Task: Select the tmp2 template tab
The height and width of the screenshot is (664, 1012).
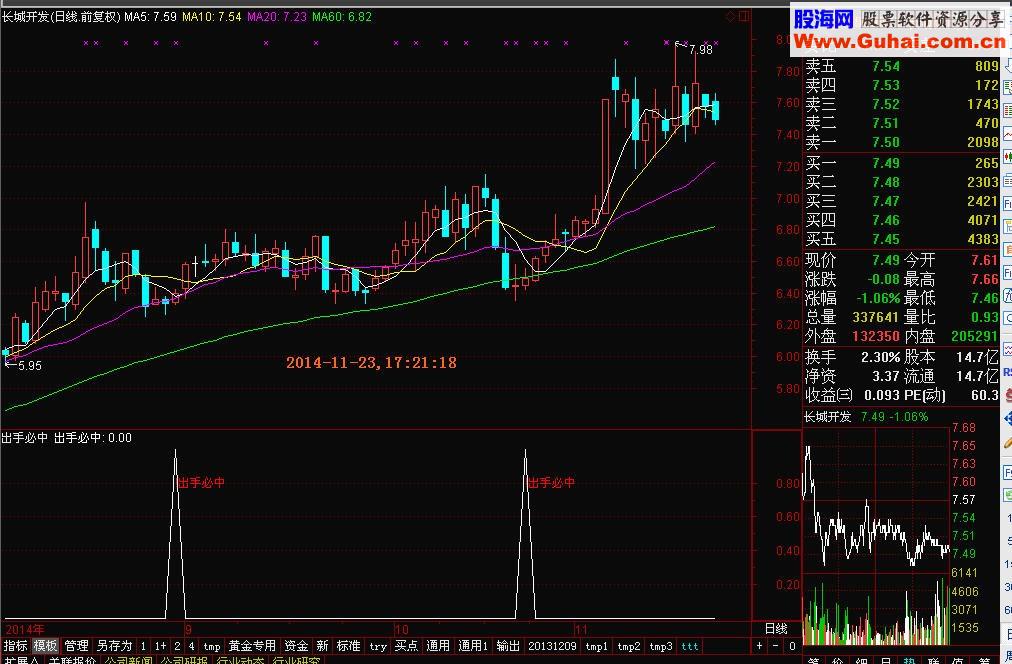Action: [629, 646]
